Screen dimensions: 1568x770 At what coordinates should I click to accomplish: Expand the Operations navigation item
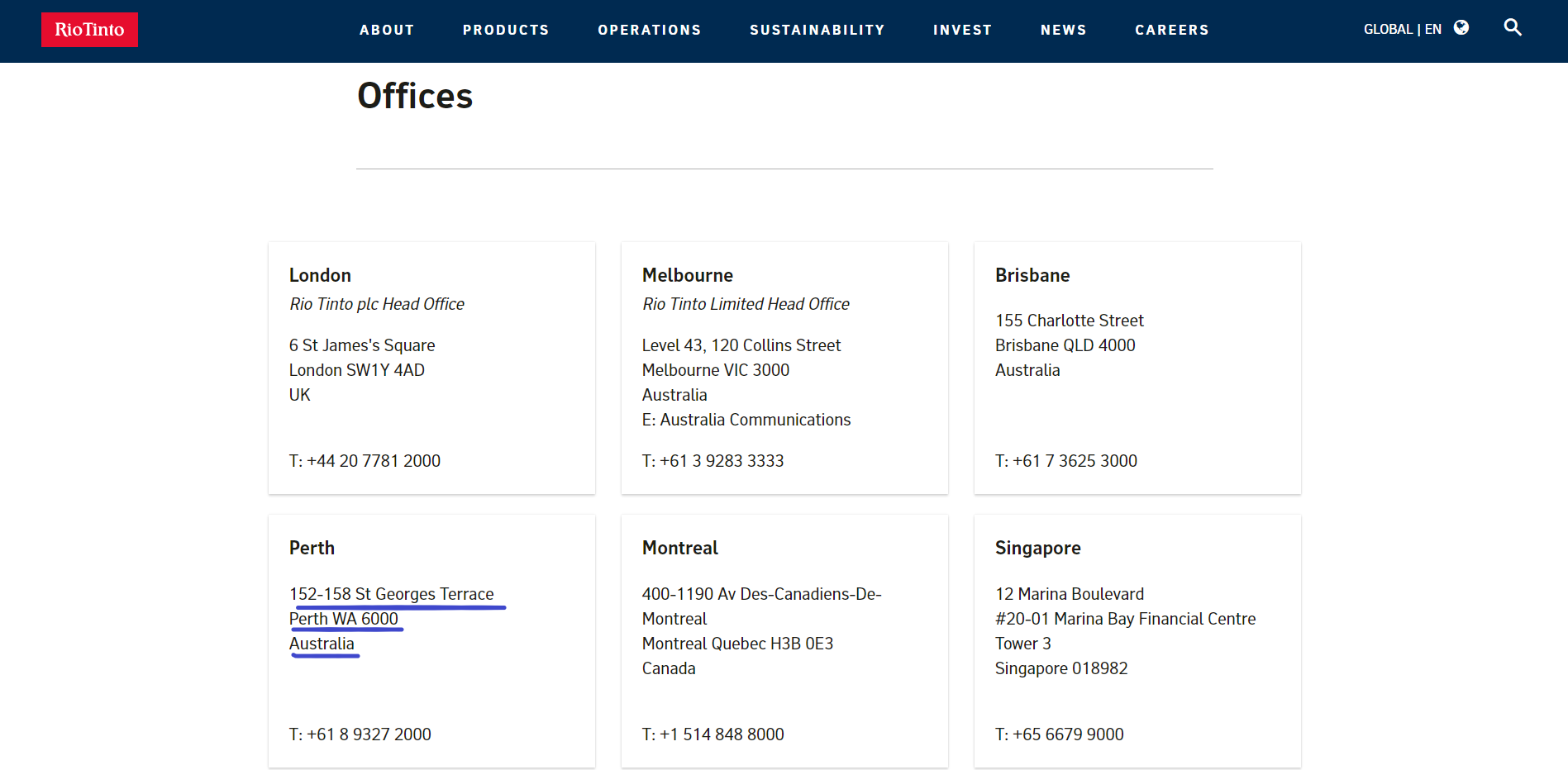pos(649,30)
